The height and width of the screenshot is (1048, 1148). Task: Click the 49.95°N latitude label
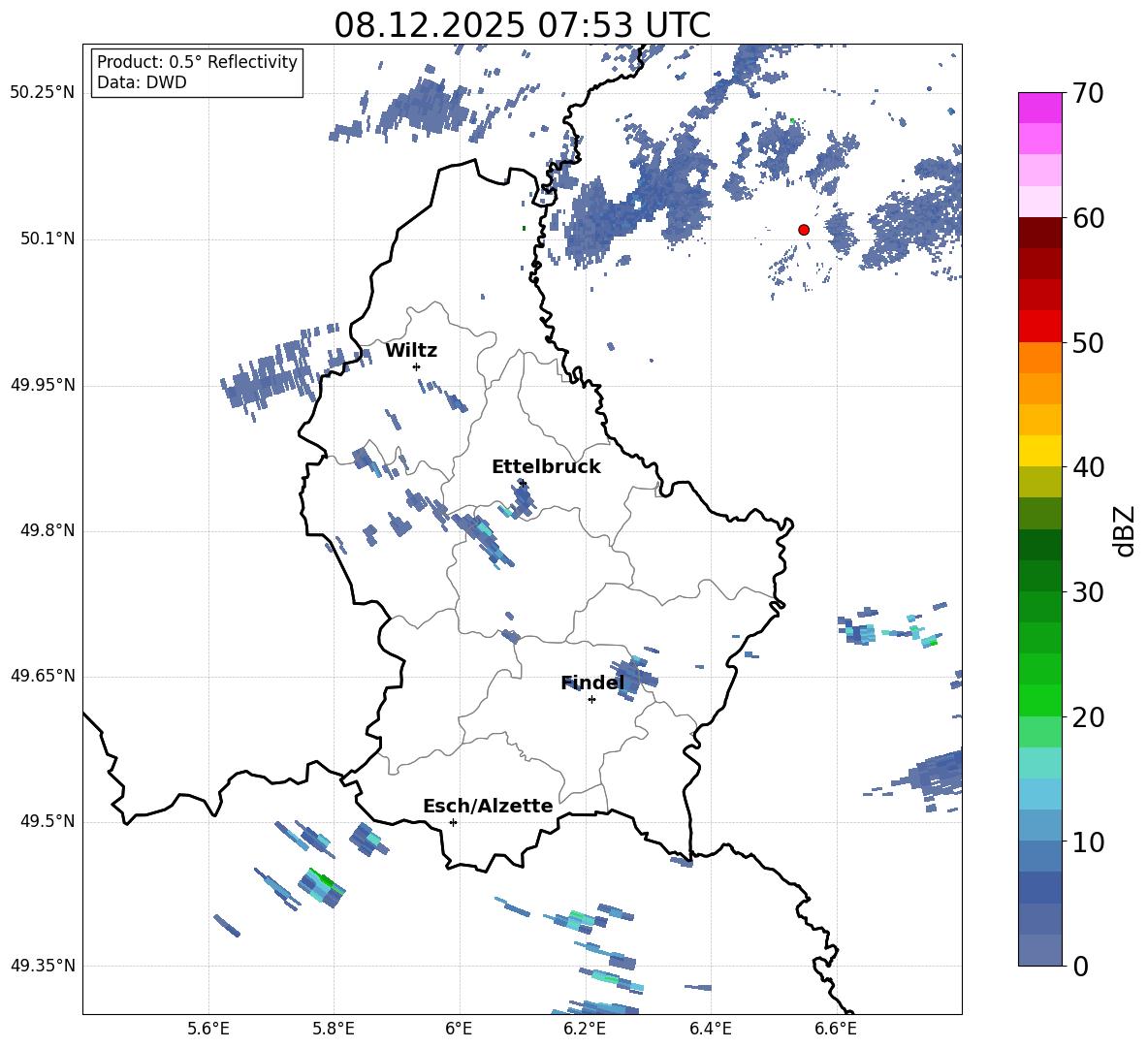43,384
